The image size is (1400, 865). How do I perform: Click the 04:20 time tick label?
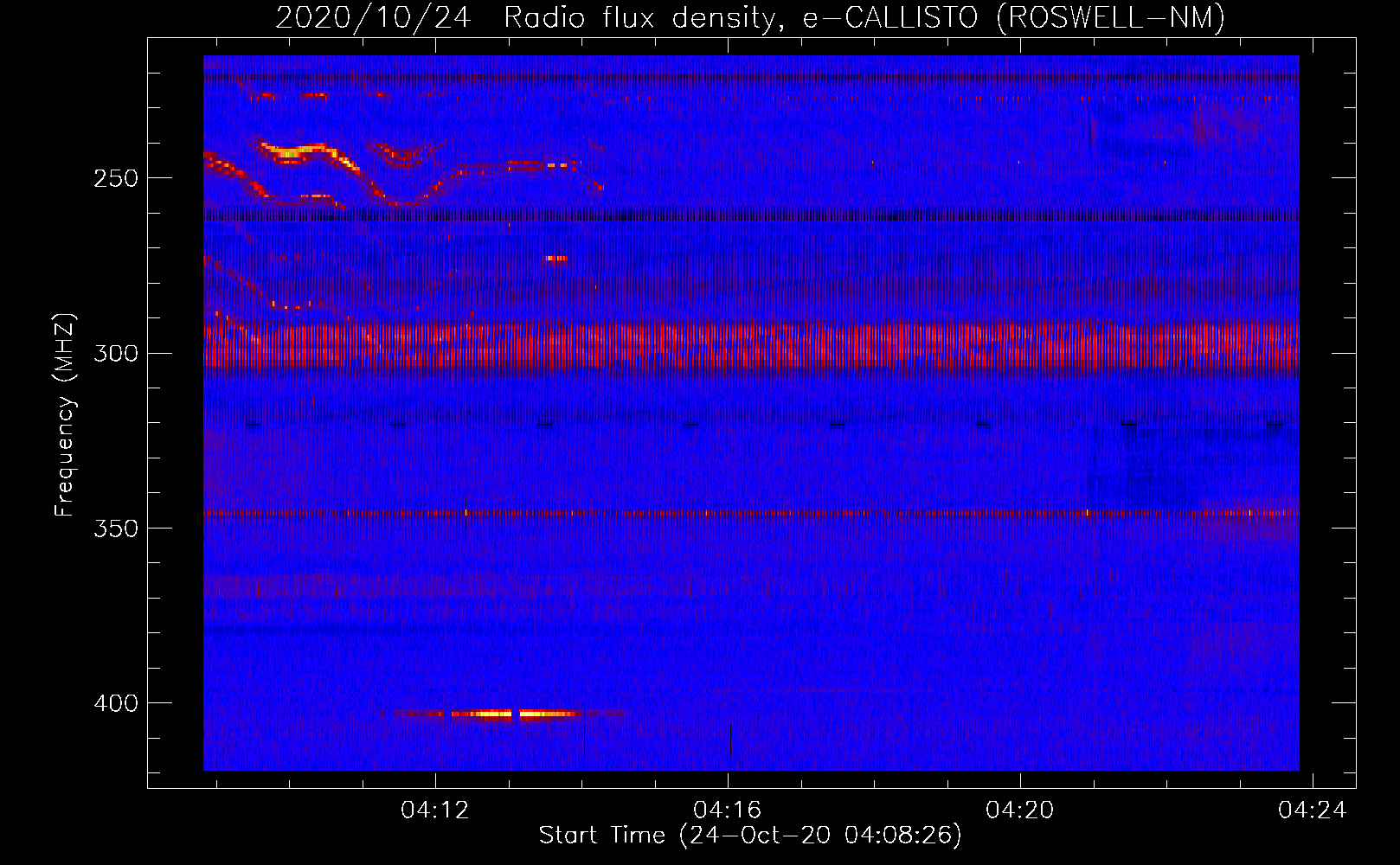click(1020, 811)
